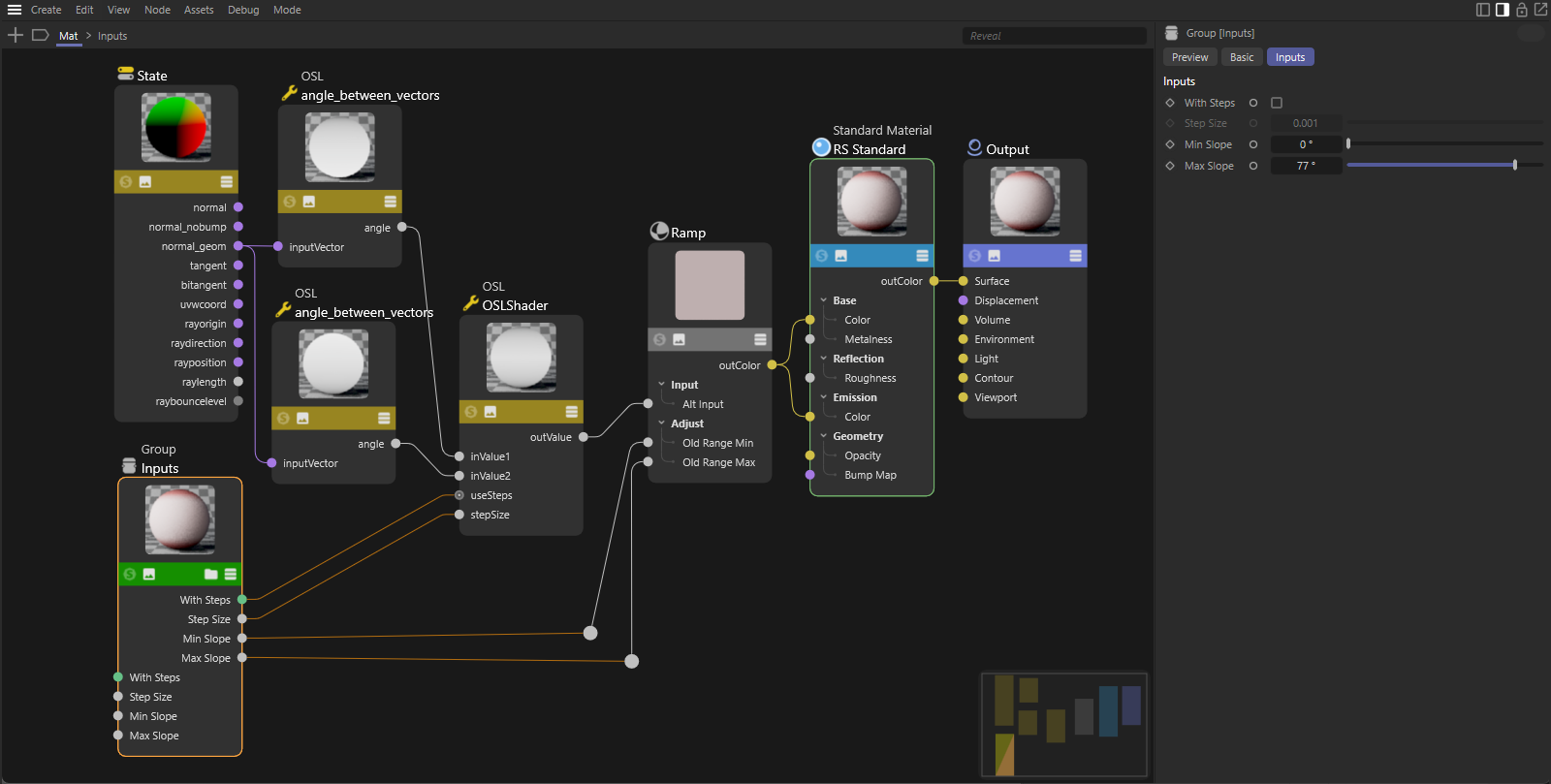The width and height of the screenshot is (1551, 784).
Task: Collapse the Adjust section in Ramp node
Action: (662, 423)
